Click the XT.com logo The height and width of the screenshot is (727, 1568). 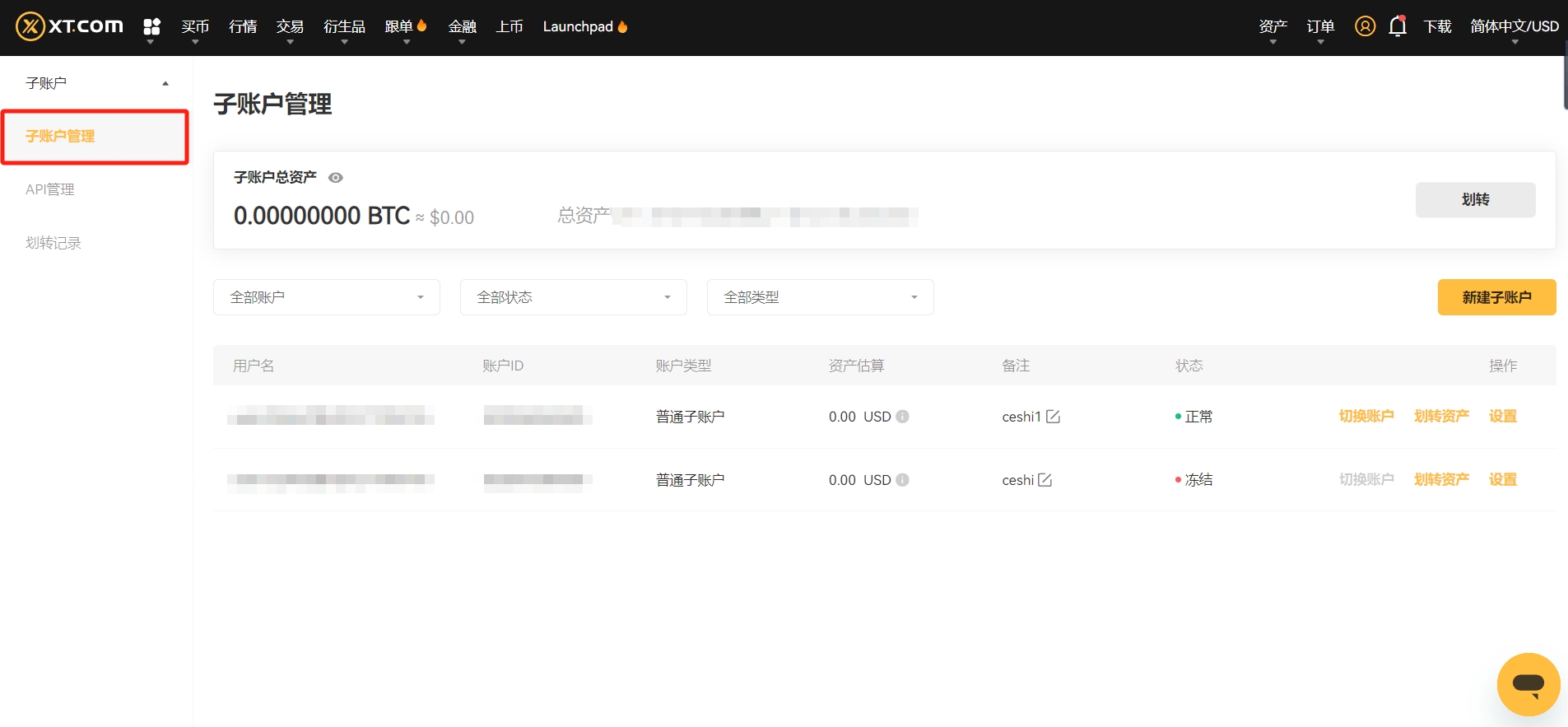click(x=70, y=26)
